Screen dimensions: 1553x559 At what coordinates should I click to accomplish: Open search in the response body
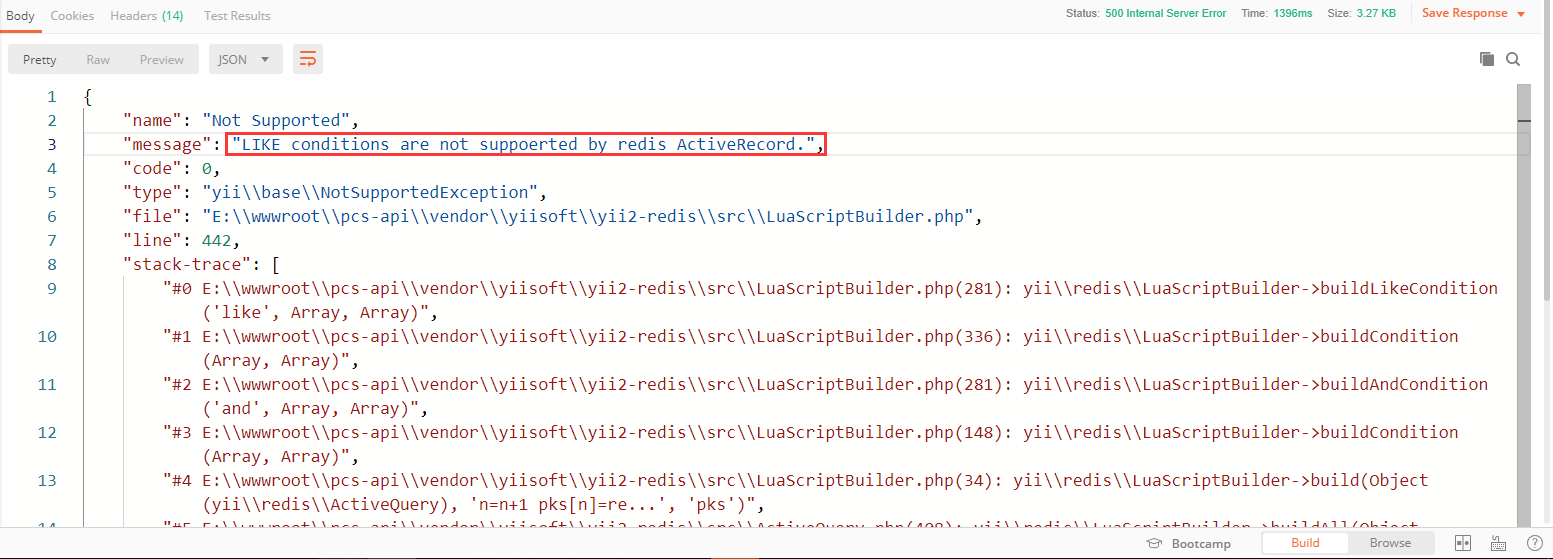[x=1513, y=59]
